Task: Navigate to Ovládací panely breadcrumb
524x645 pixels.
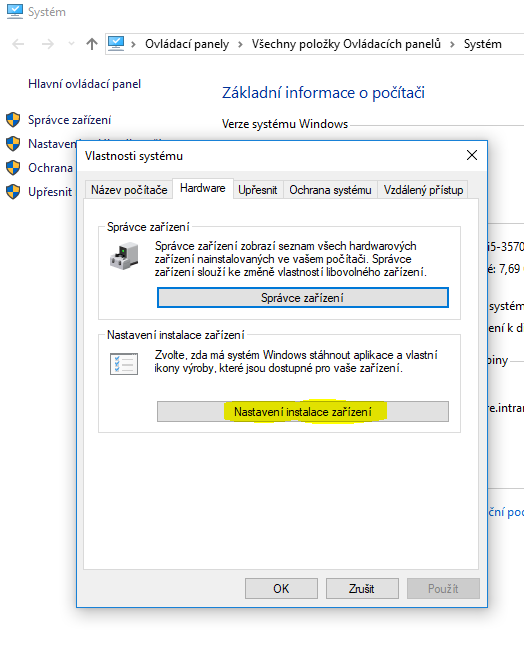Action: tap(187, 44)
